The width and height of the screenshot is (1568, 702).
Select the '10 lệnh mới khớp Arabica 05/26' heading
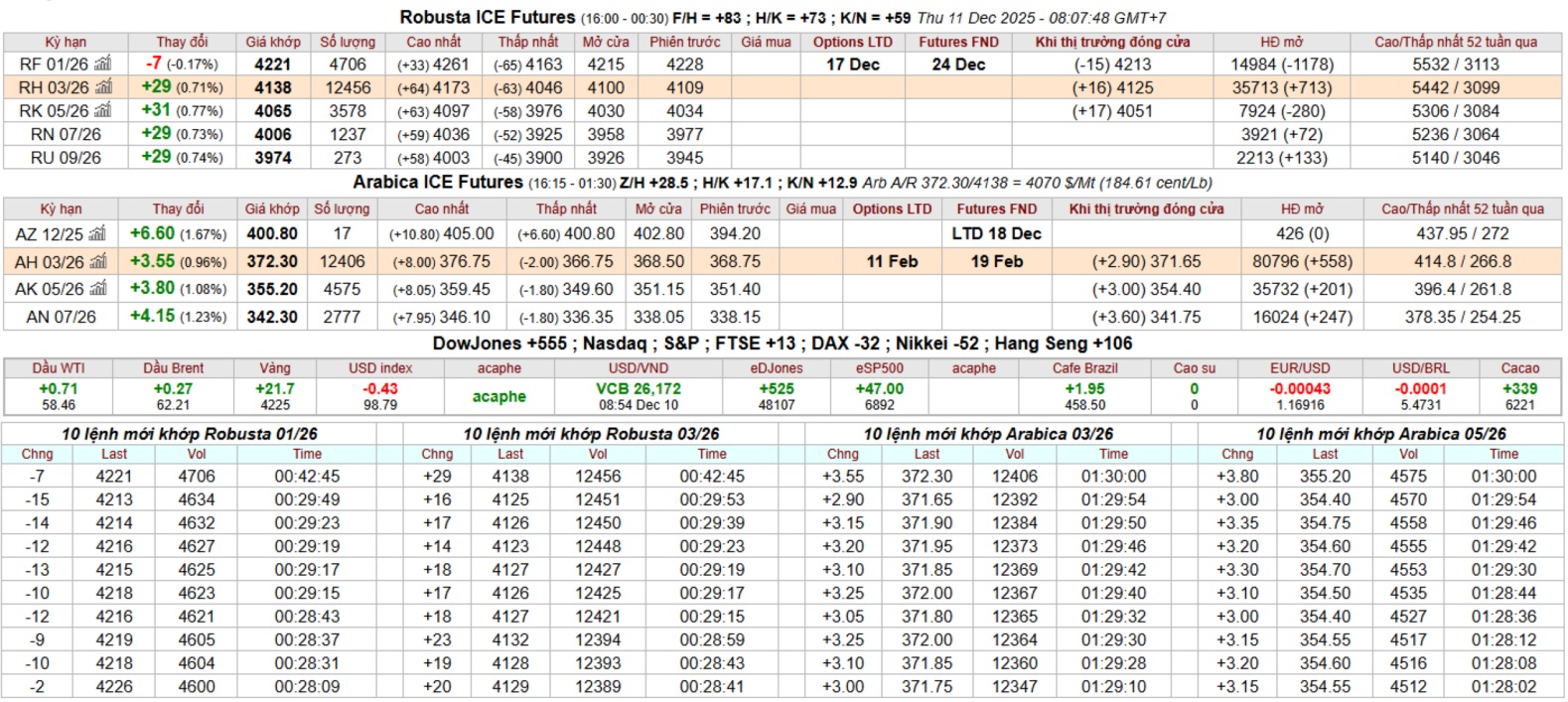[1380, 434]
